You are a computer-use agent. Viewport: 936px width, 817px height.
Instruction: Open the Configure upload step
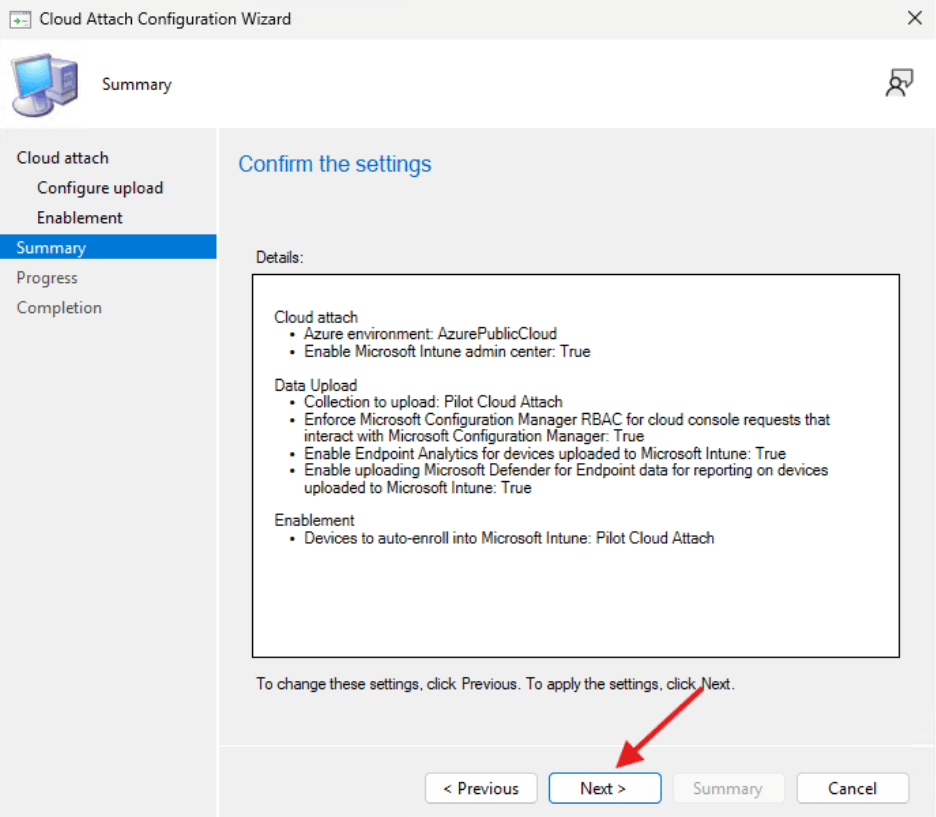point(100,187)
